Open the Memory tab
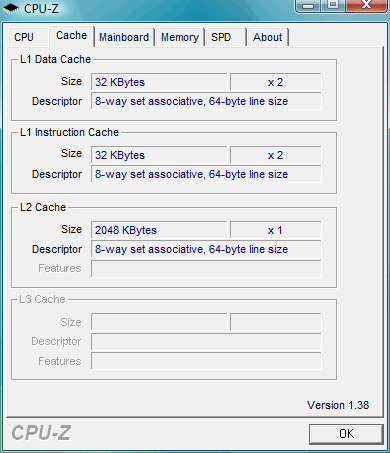390x453 pixels. click(x=179, y=37)
